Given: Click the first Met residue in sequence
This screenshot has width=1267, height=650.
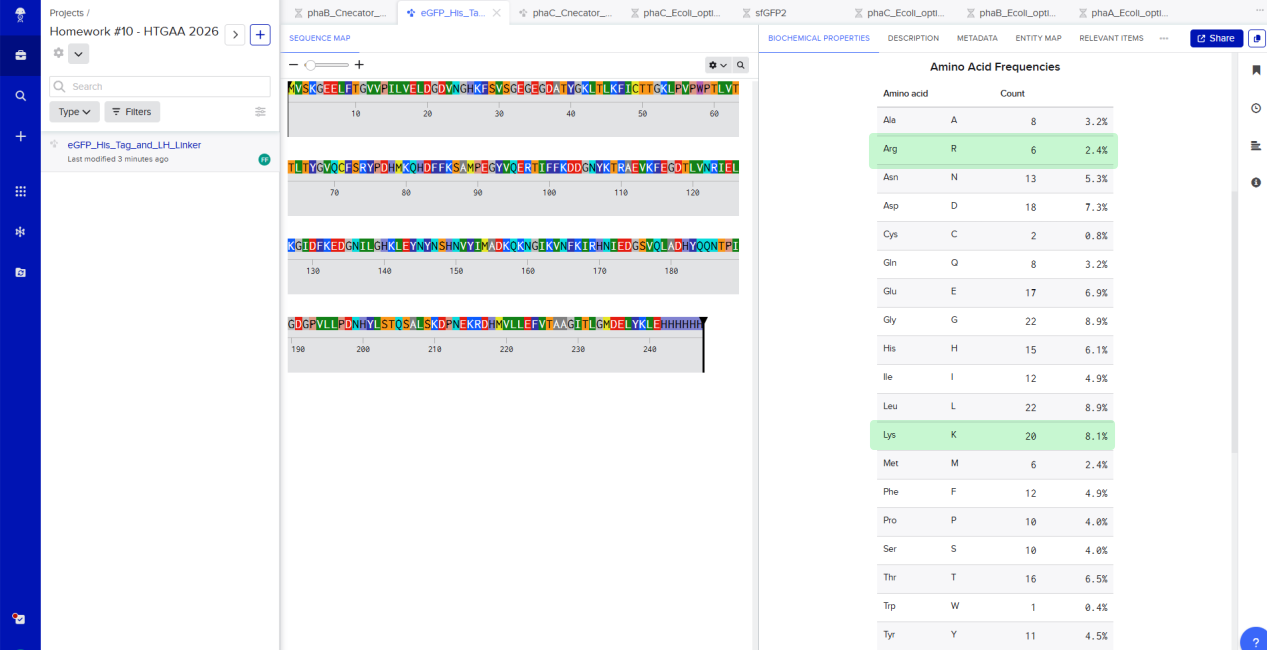Looking at the screenshot, I should (x=292, y=88).
